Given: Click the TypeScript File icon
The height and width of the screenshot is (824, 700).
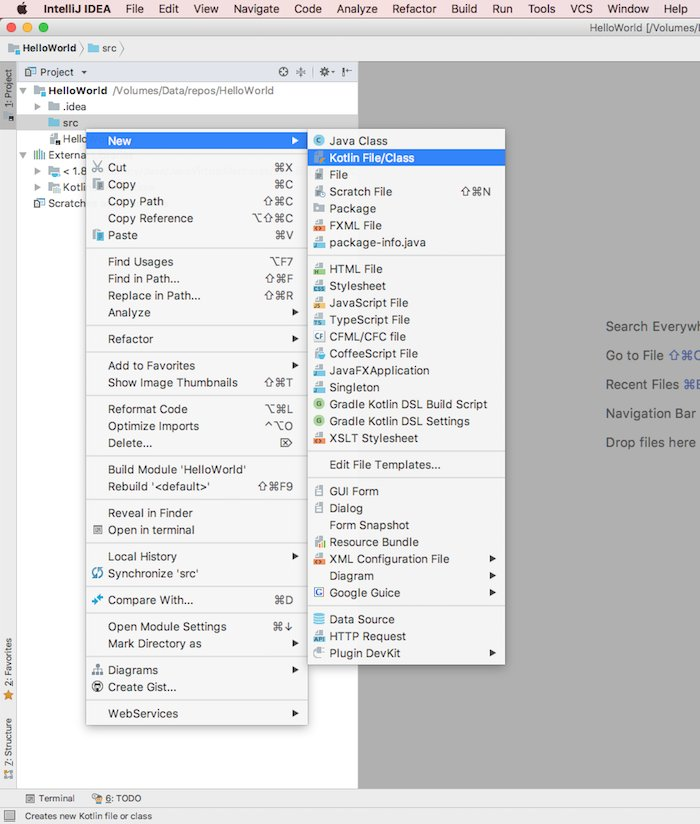Looking at the screenshot, I should [318, 320].
